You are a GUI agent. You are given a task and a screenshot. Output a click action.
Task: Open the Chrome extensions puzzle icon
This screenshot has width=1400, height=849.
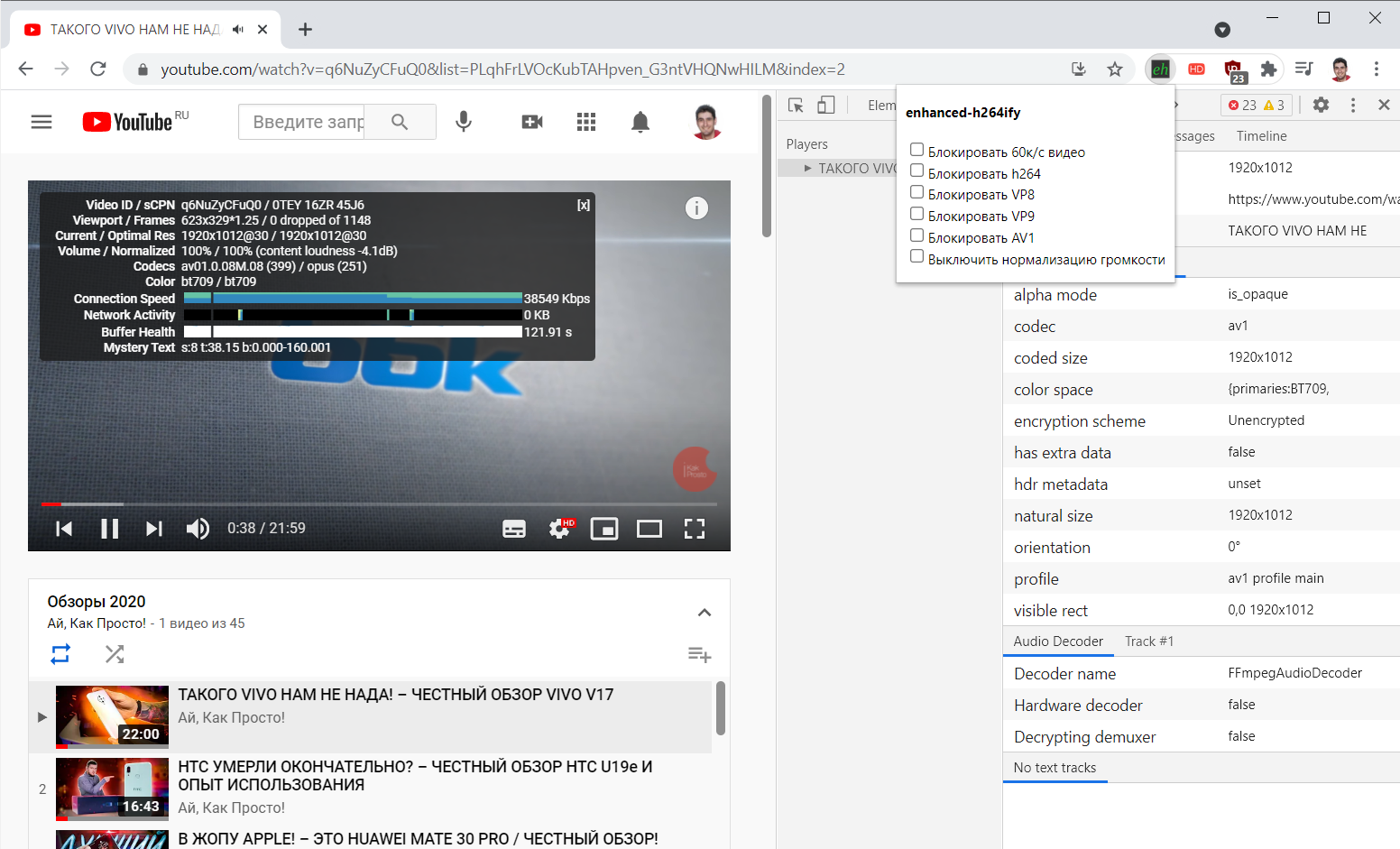tap(1268, 69)
